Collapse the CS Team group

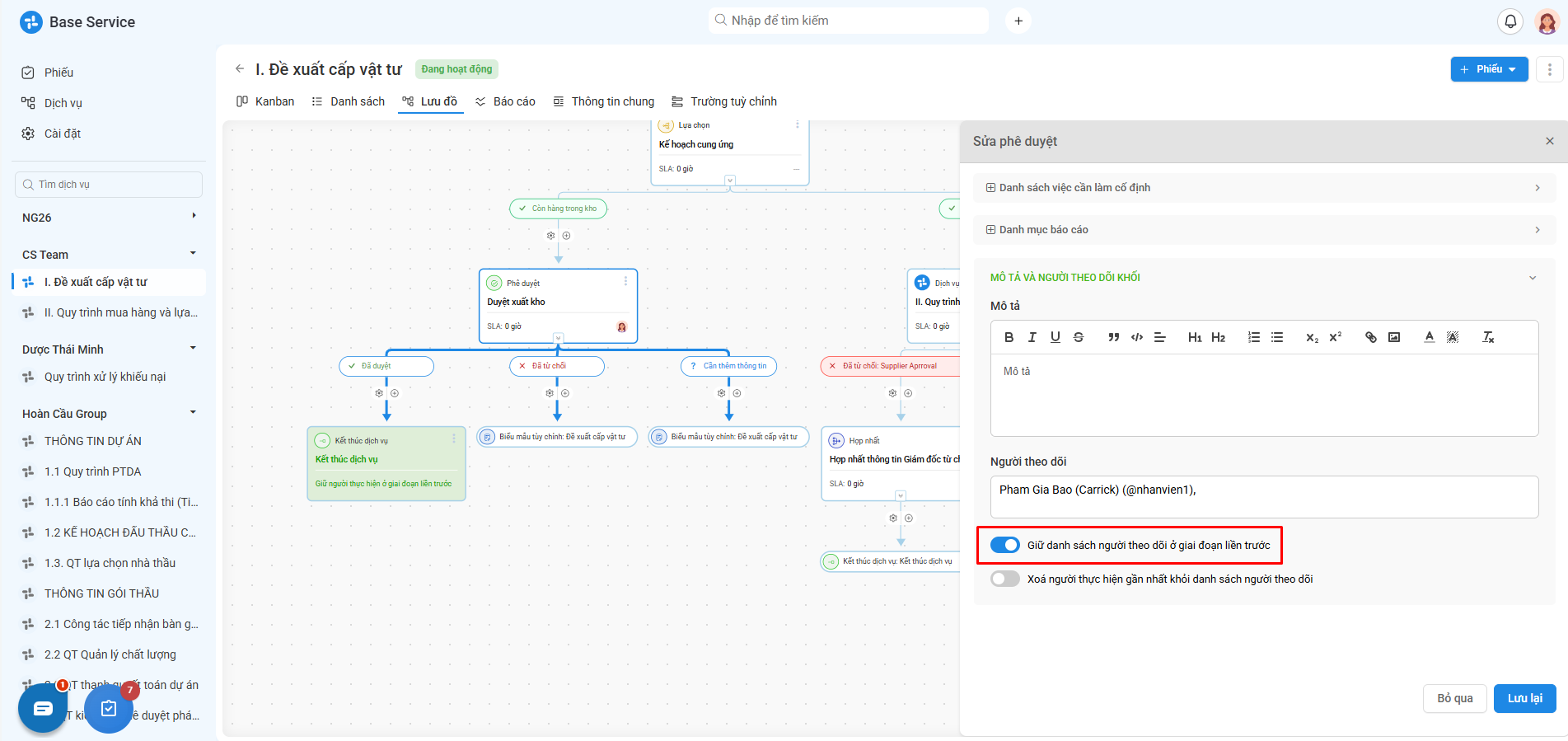194,253
